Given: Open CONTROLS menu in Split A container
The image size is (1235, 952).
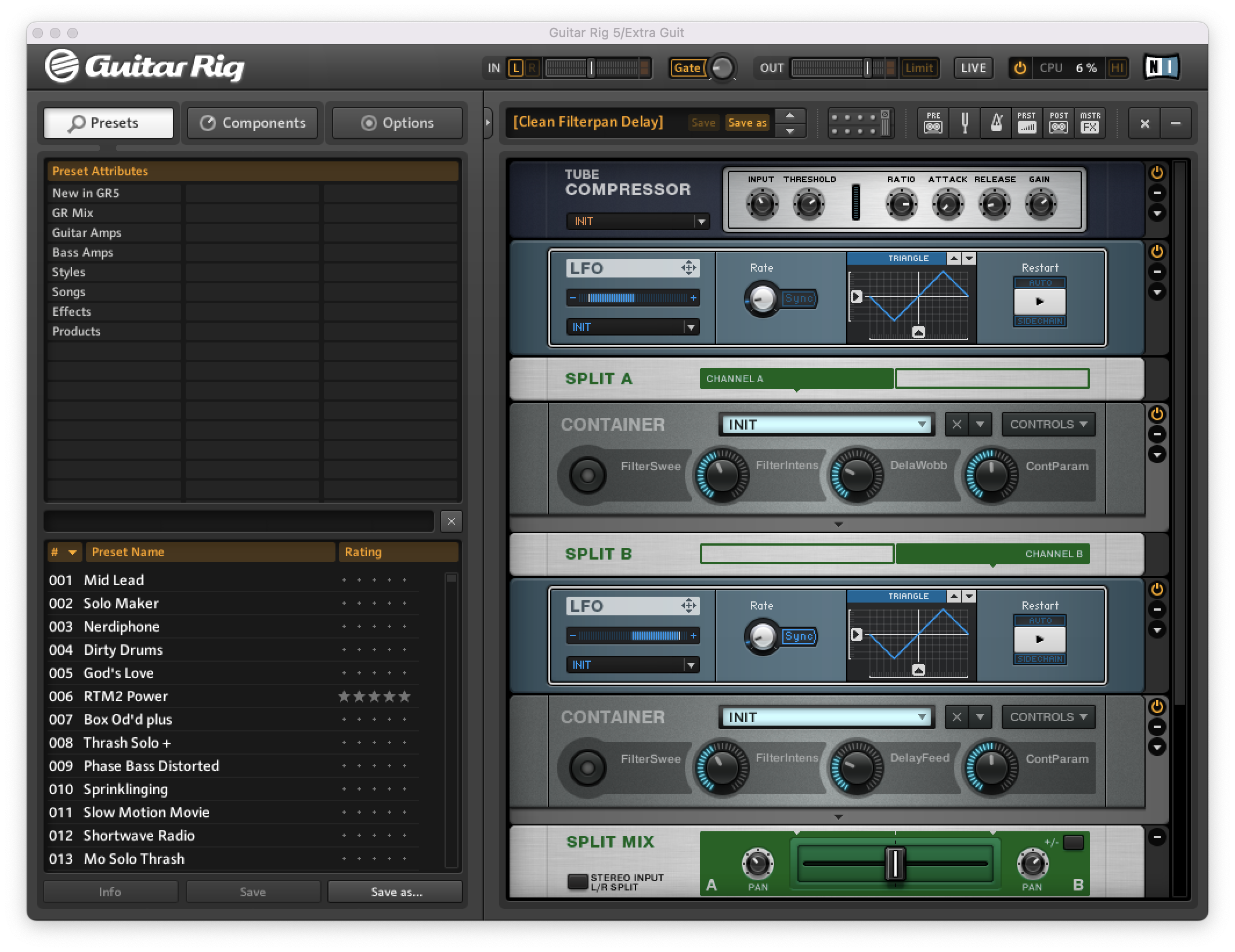Looking at the screenshot, I should pos(1048,424).
